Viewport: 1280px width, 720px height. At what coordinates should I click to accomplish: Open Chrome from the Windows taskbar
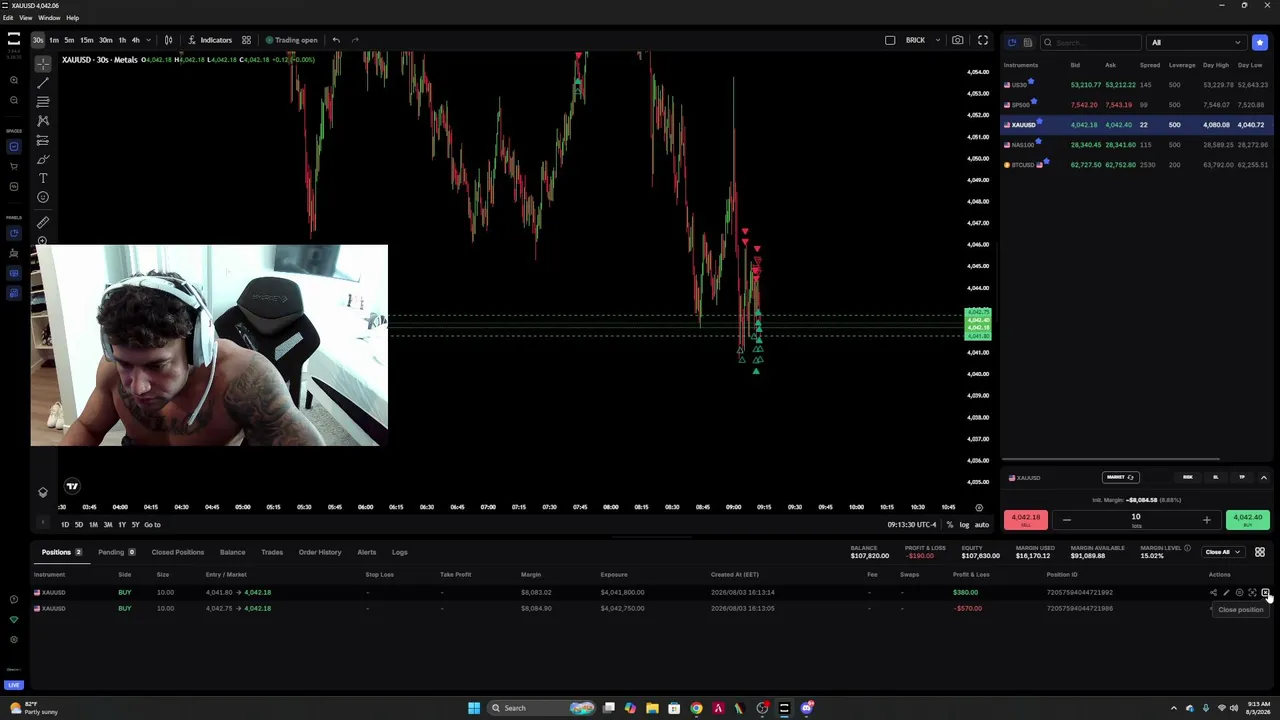(696, 708)
